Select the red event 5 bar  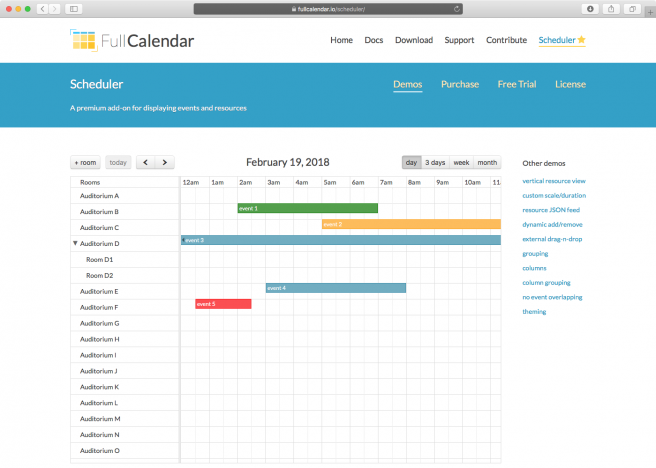(223, 304)
